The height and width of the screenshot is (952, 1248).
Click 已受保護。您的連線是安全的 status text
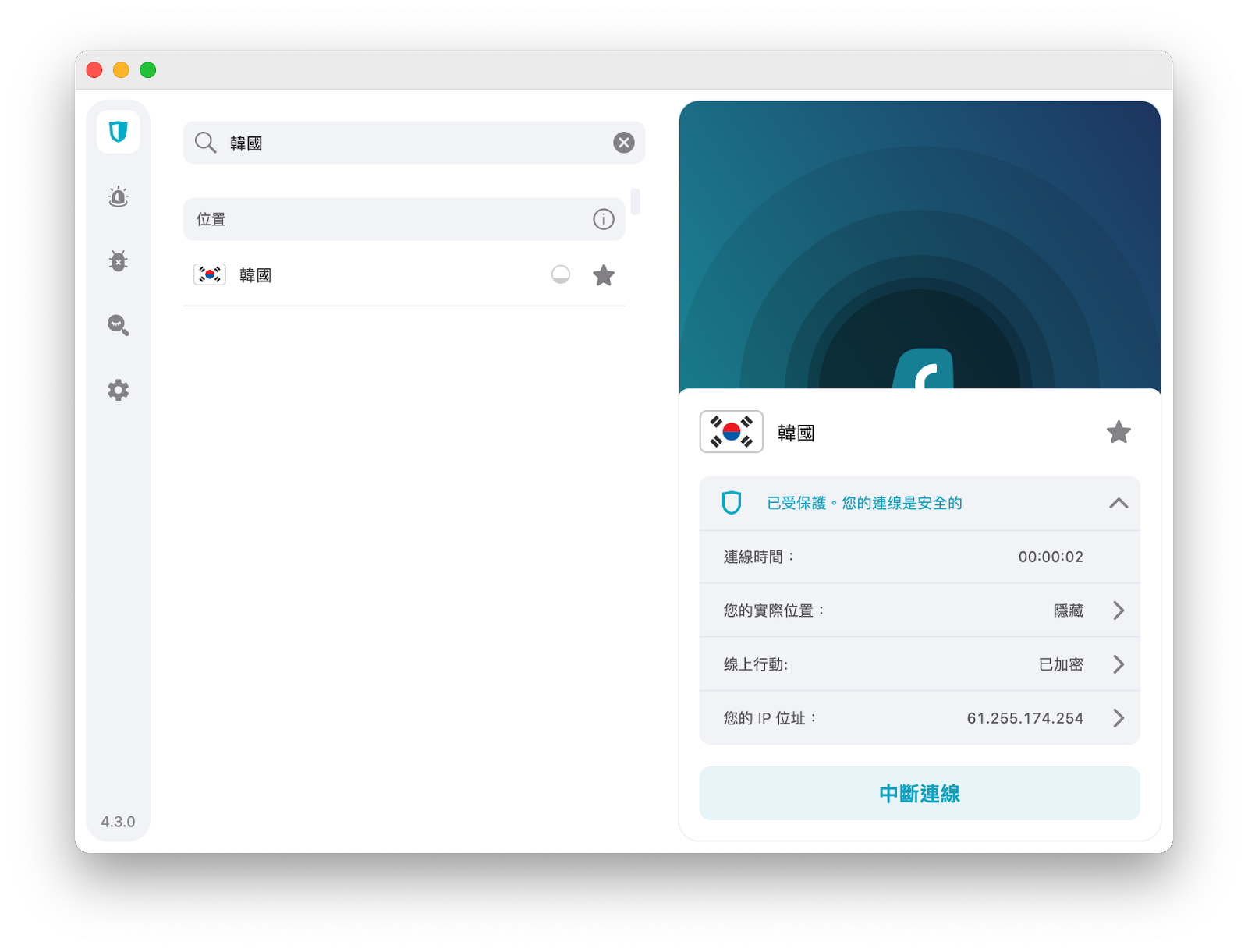(x=864, y=503)
